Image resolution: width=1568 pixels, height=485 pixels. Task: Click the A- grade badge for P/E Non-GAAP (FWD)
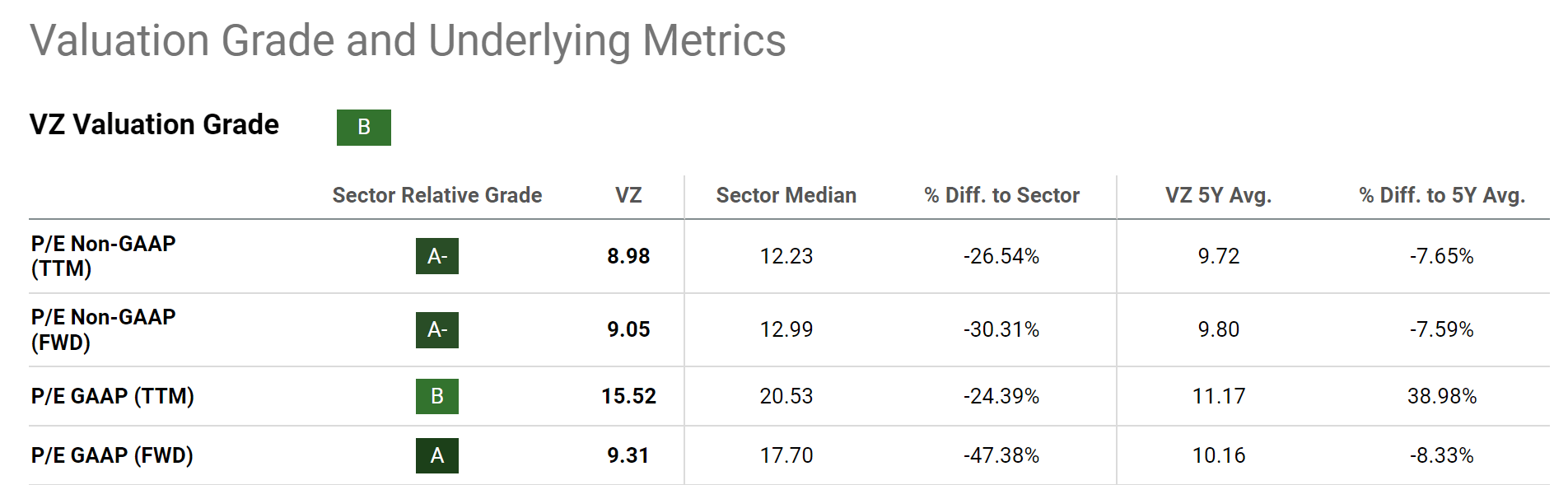(x=436, y=329)
